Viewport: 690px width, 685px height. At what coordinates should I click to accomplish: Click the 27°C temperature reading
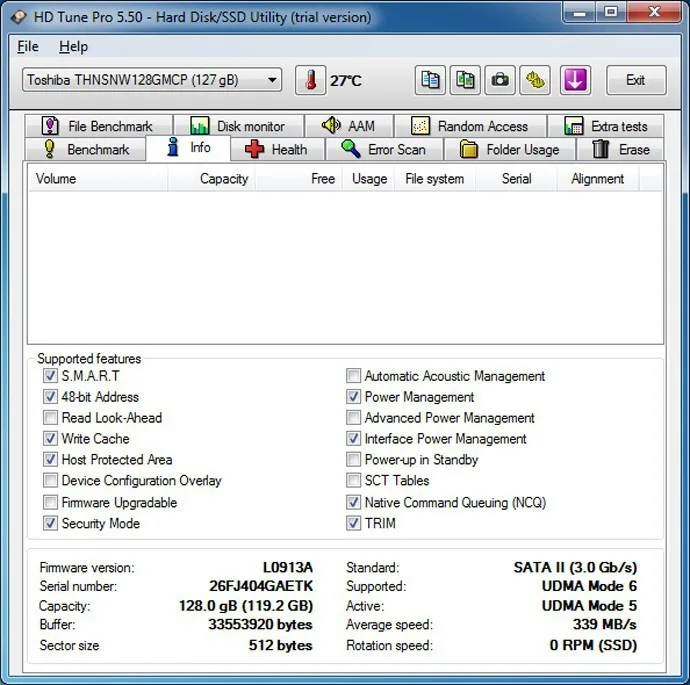click(346, 81)
